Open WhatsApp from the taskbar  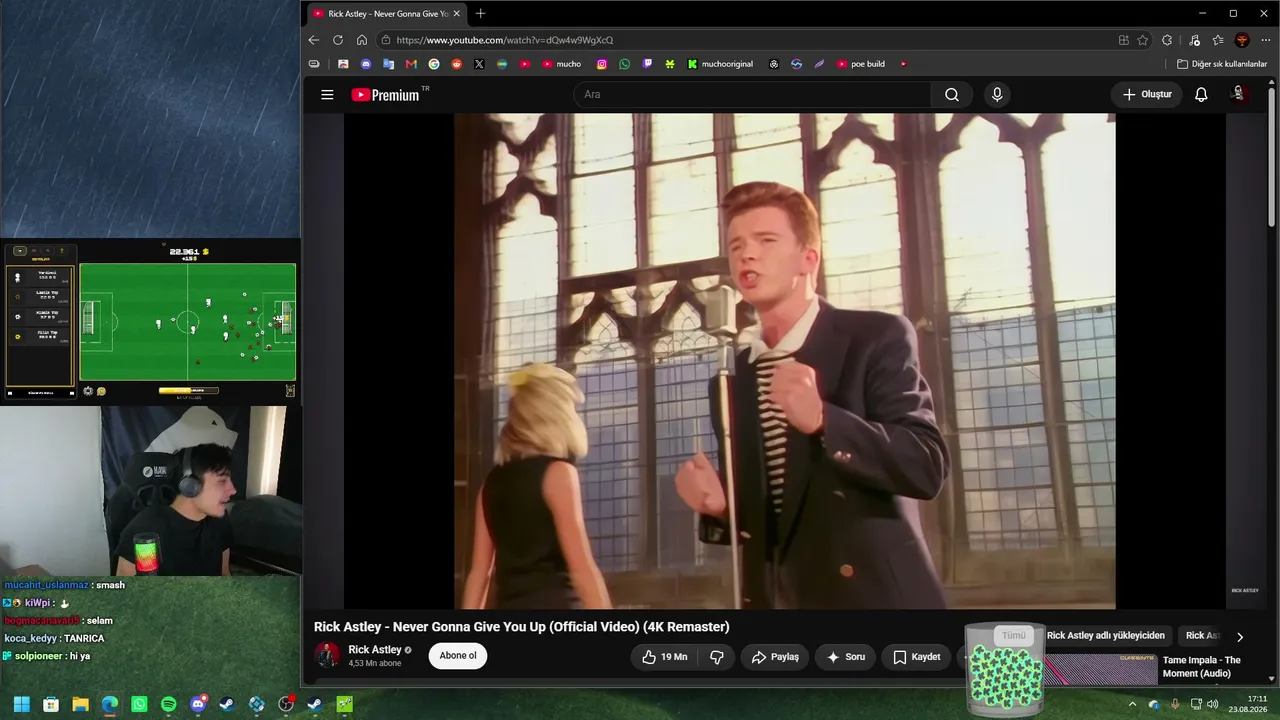[139, 704]
